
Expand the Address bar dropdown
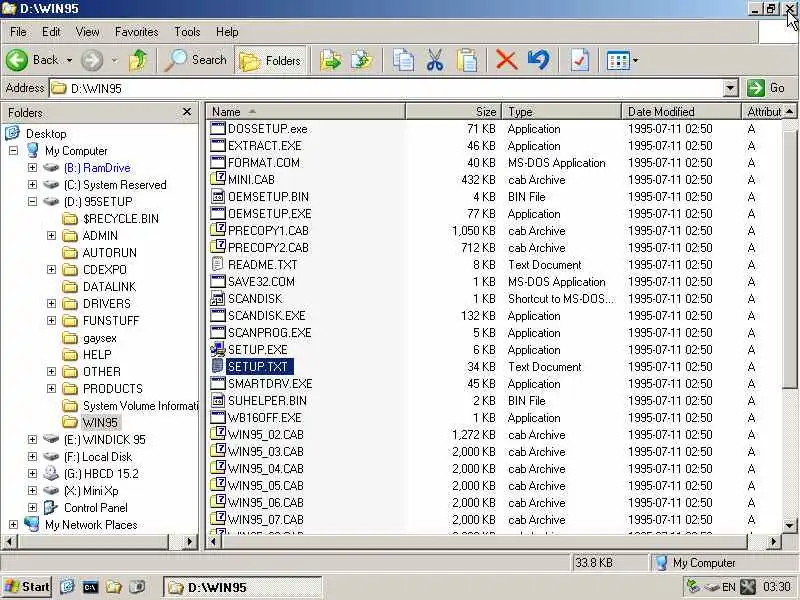pos(730,88)
